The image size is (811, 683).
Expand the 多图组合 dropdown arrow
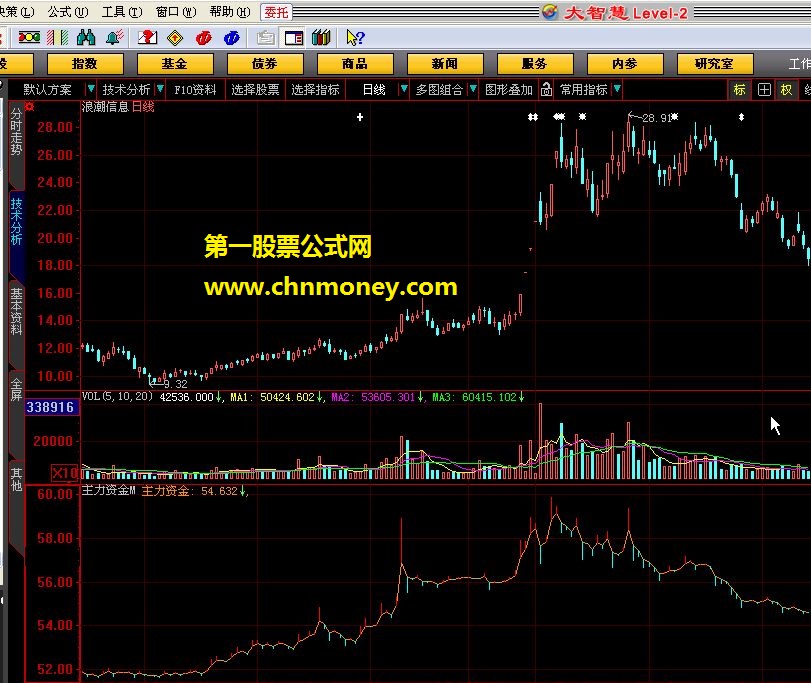click(x=473, y=89)
